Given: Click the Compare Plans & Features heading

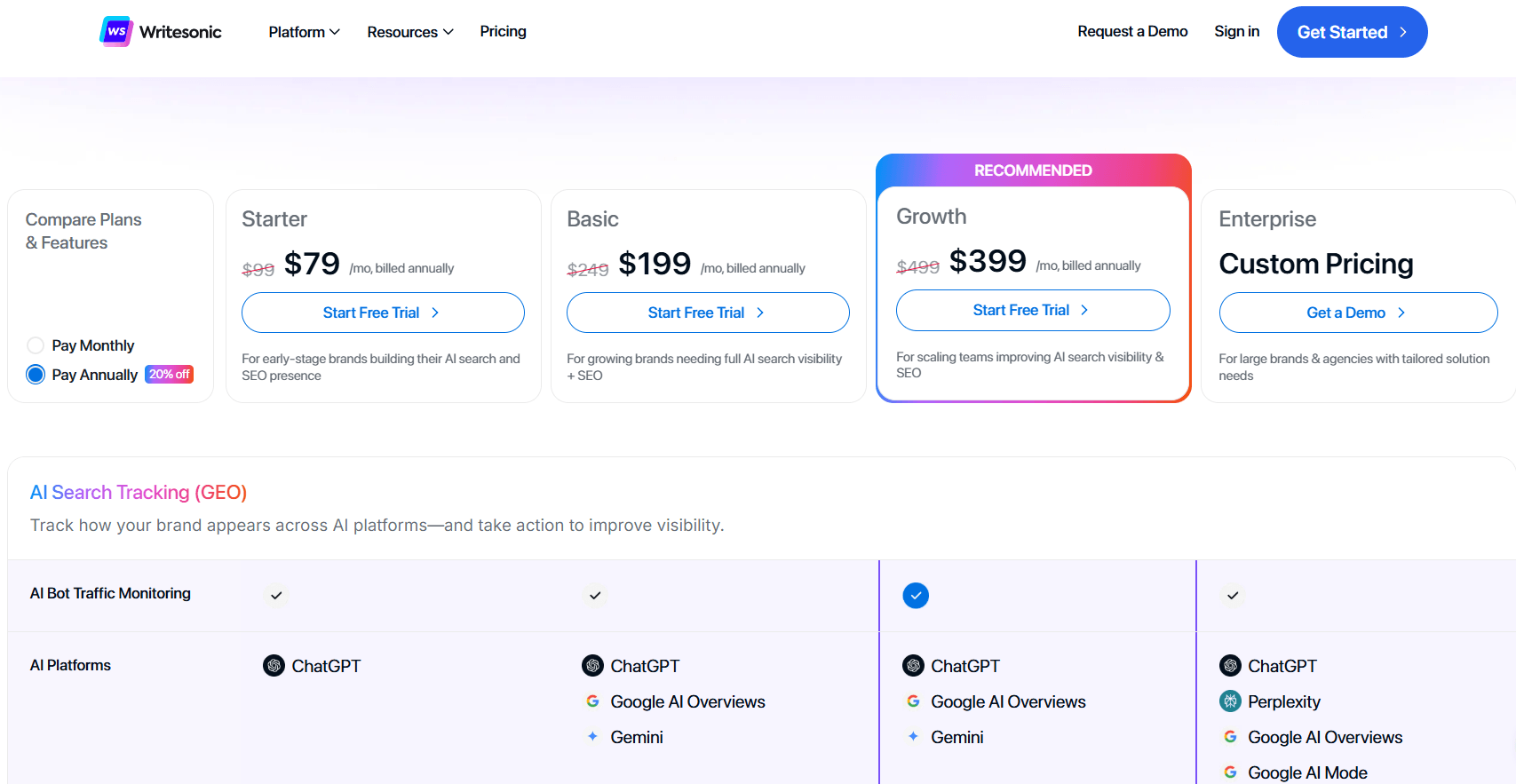Looking at the screenshot, I should coord(83,231).
